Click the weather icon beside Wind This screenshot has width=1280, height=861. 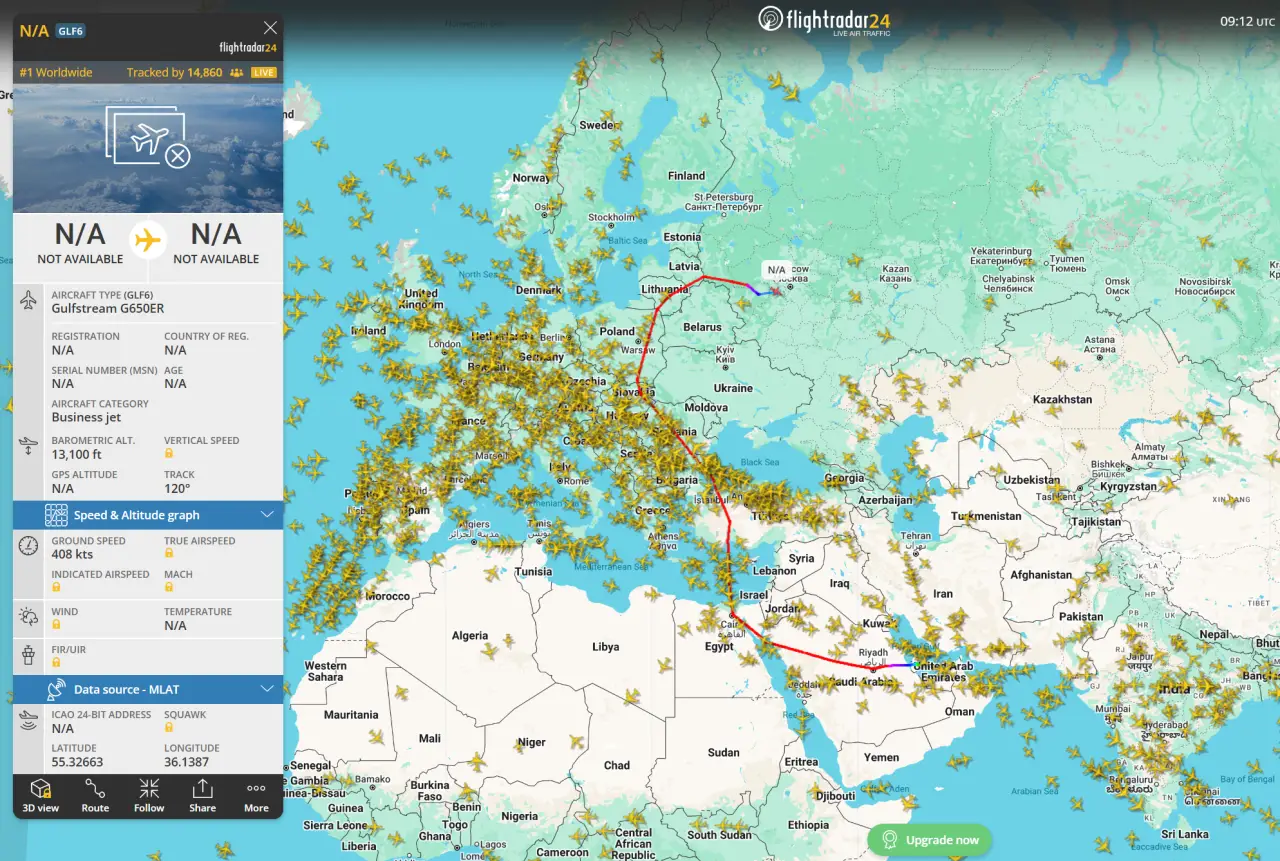(x=29, y=617)
